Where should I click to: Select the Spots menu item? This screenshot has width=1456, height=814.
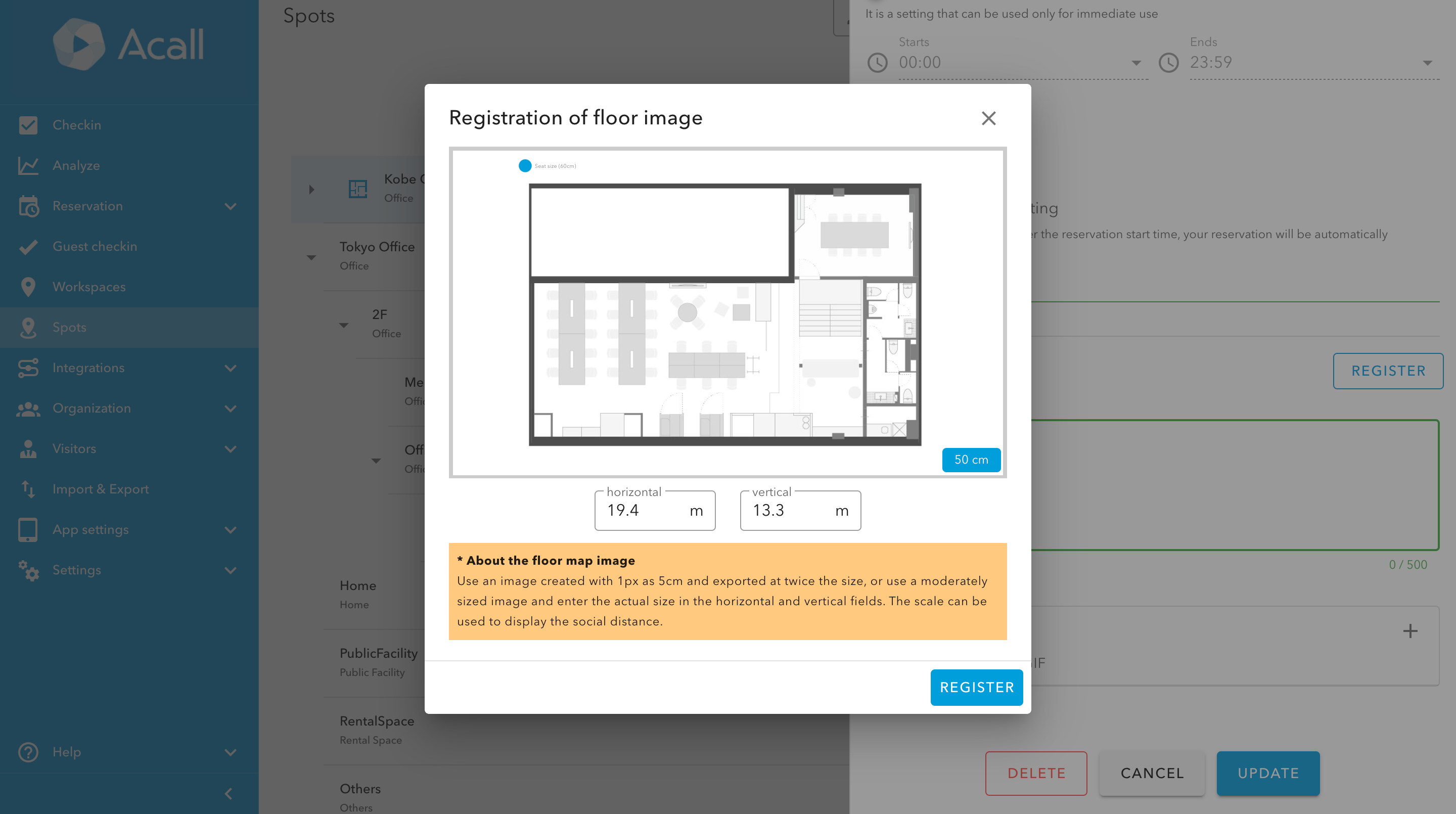pos(70,327)
